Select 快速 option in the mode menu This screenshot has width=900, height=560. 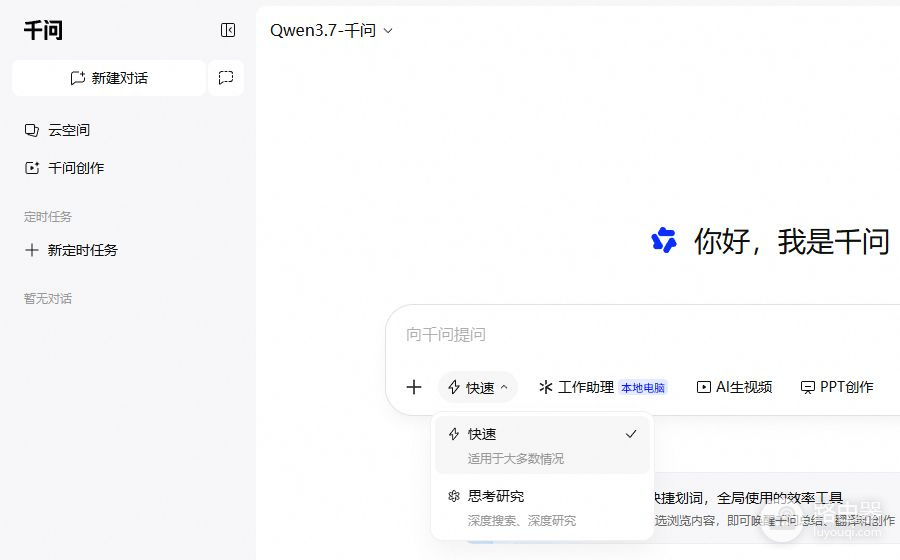542,445
